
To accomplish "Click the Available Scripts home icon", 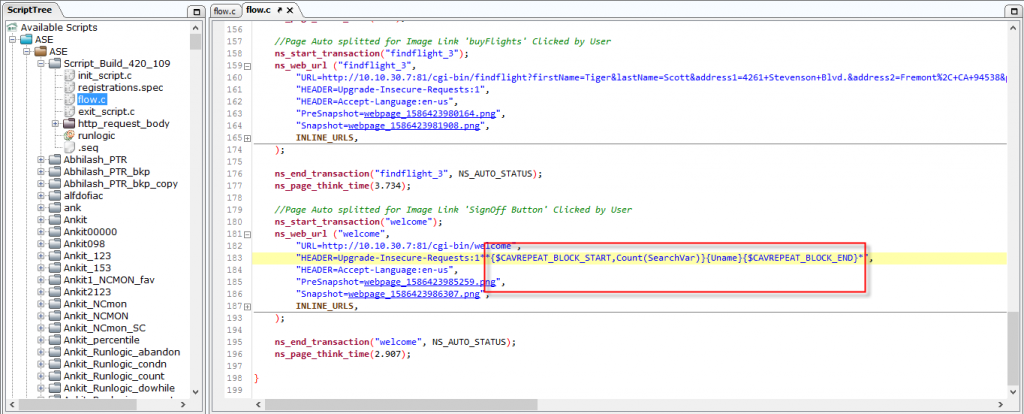I will tap(12, 27).
